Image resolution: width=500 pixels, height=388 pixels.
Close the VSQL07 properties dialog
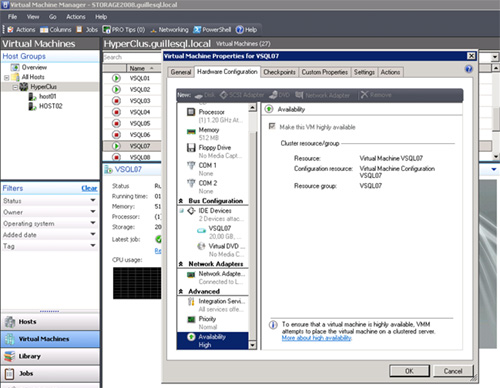[x=471, y=56]
